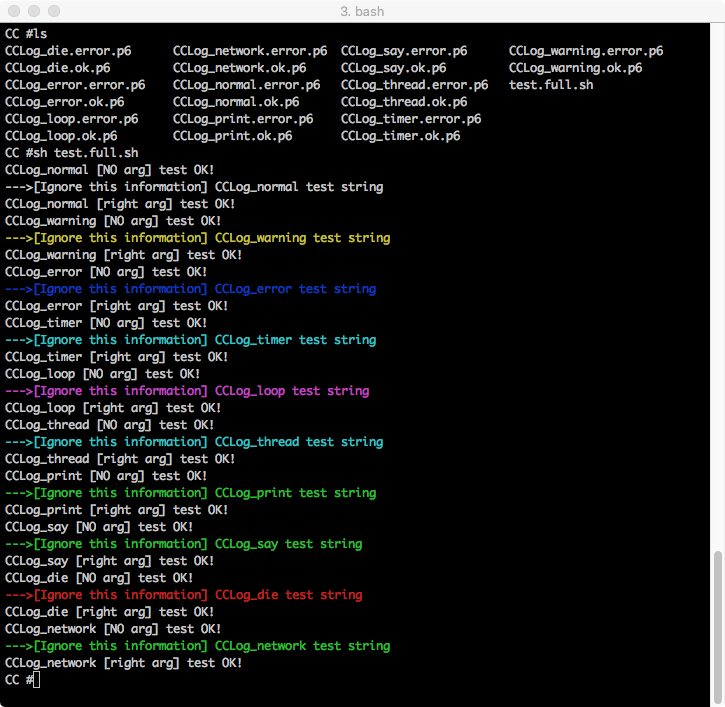The height and width of the screenshot is (707, 725).
Task: Click 'CCLog_error [right arg] test OK!' line
Action: (117, 306)
